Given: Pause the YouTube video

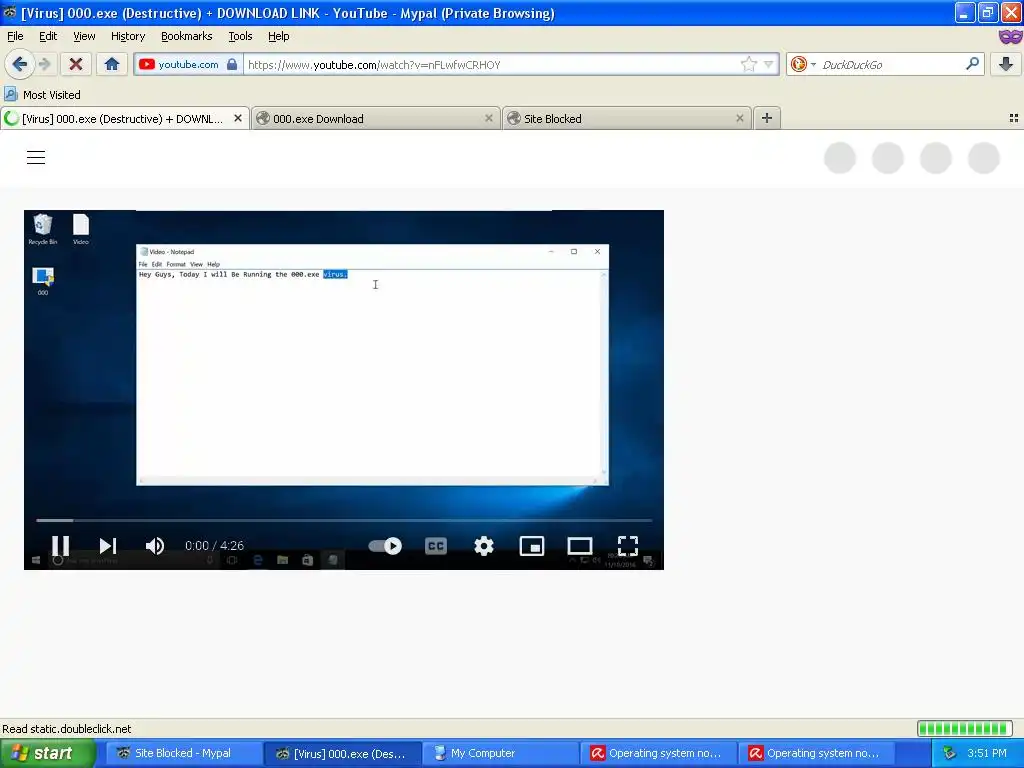Looking at the screenshot, I should [60, 545].
